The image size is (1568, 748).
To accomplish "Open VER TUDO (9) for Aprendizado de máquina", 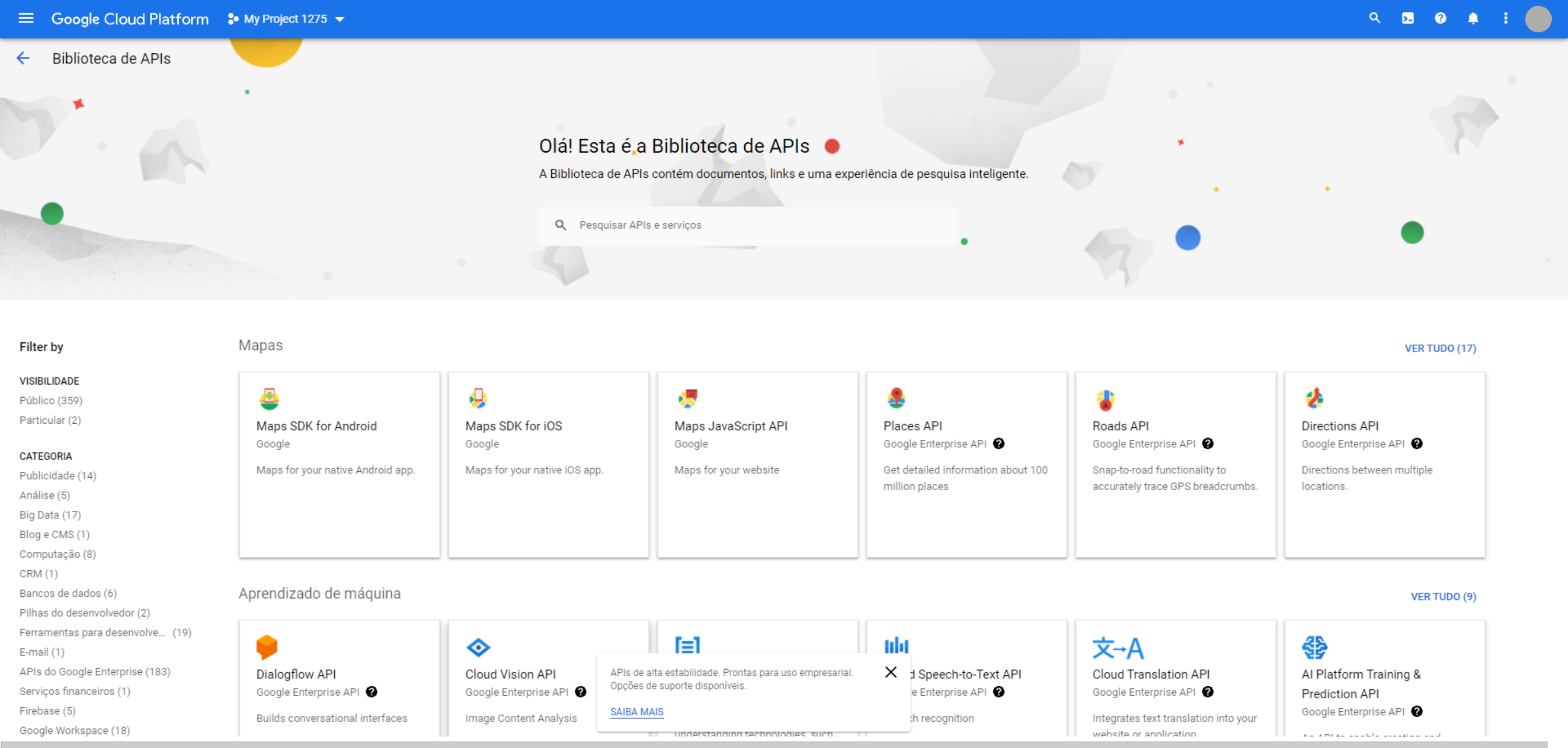I will 1443,596.
